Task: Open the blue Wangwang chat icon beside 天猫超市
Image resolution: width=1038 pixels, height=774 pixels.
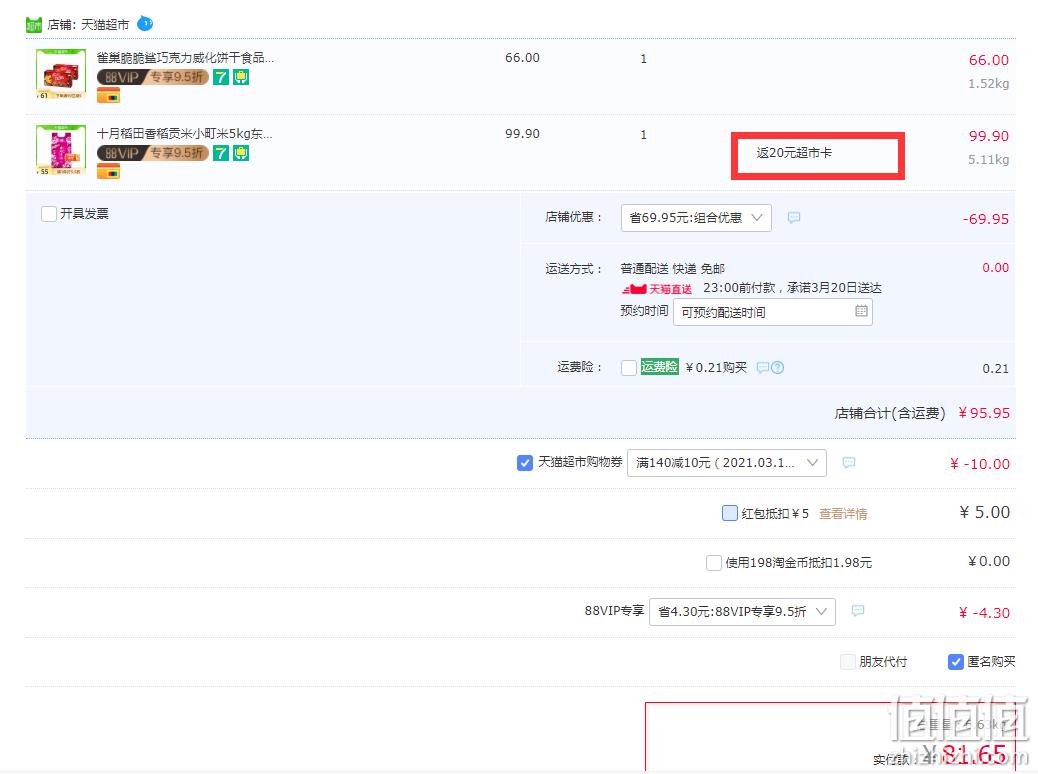Action: 145,24
